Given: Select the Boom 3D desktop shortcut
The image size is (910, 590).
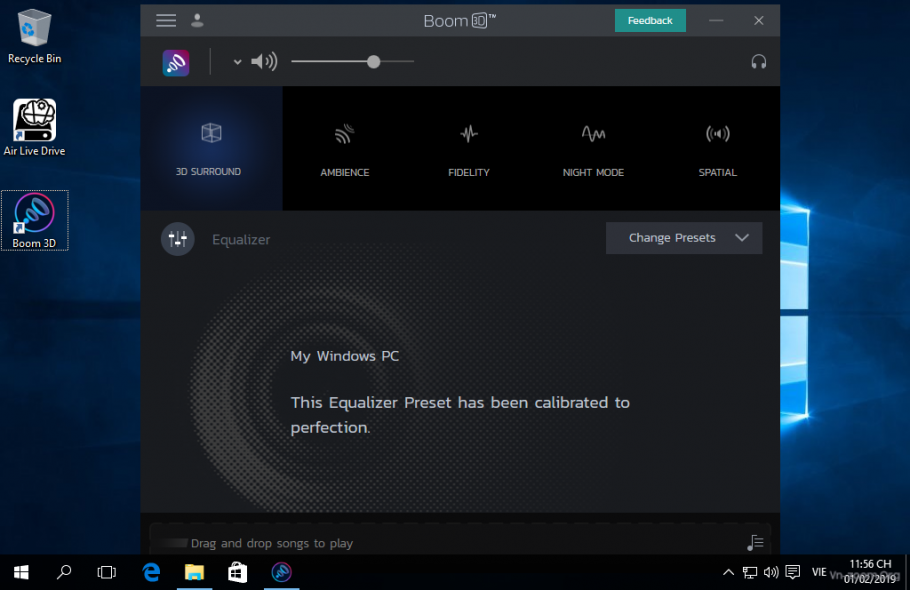Looking at the screenshot, I should [34, 220].
